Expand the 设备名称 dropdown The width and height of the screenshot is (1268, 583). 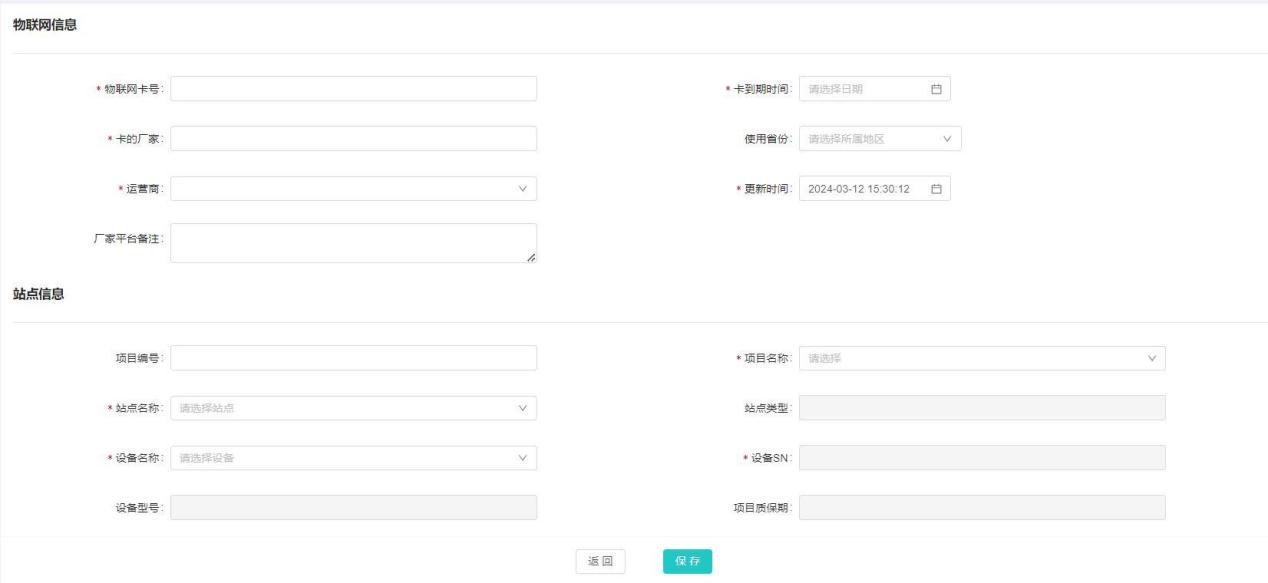tap(353, 458)
